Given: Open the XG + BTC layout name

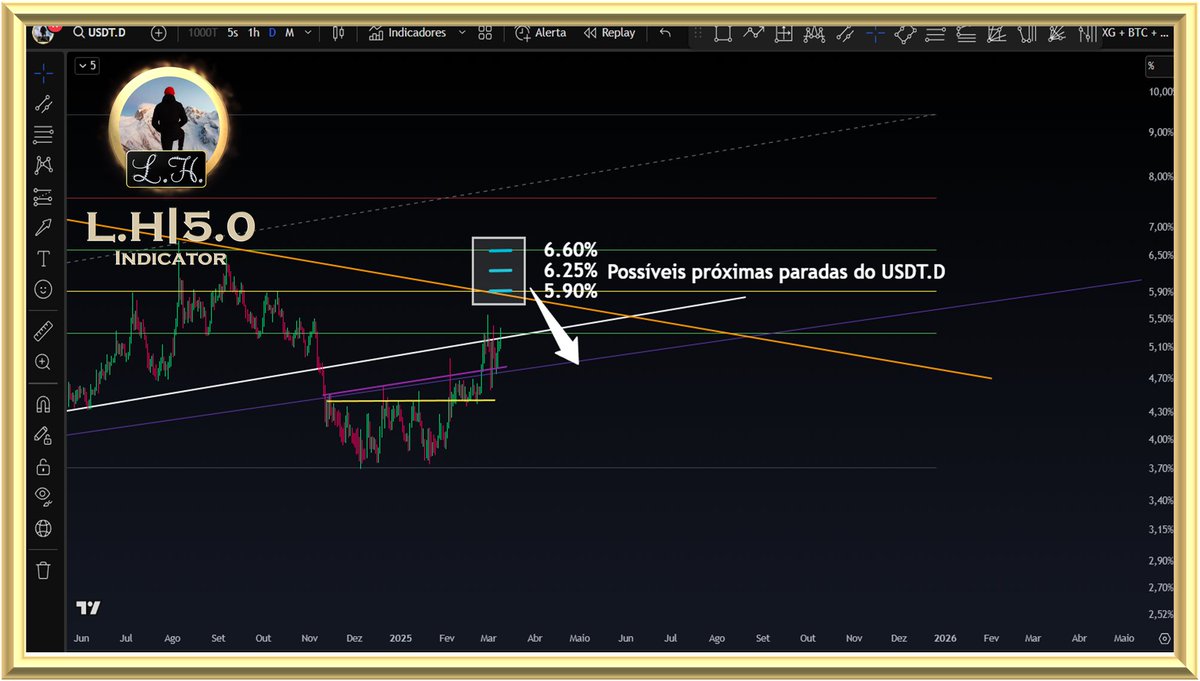Looking at the screenshot, I should [1136, 34].
